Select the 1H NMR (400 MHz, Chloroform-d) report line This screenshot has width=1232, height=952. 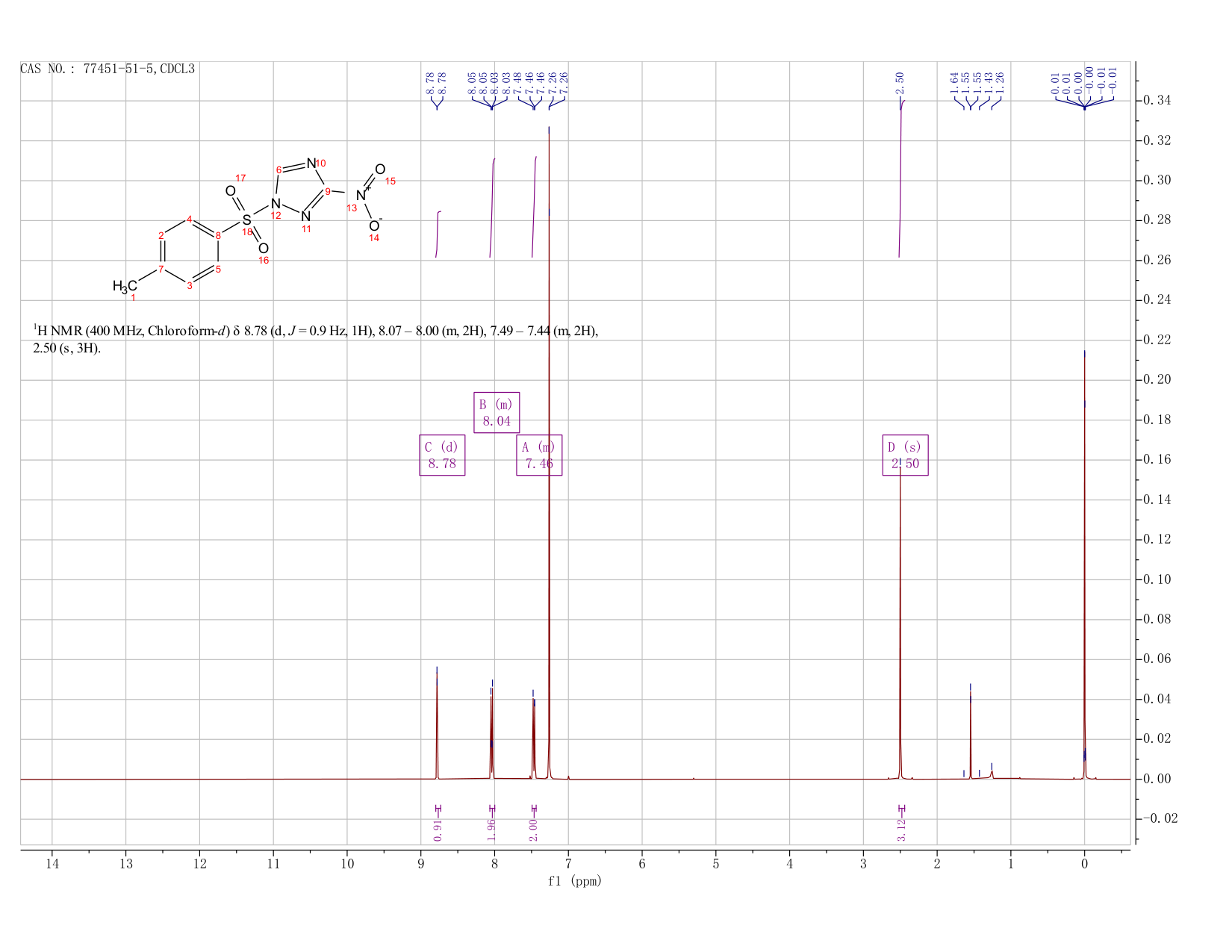pos(315,332)
